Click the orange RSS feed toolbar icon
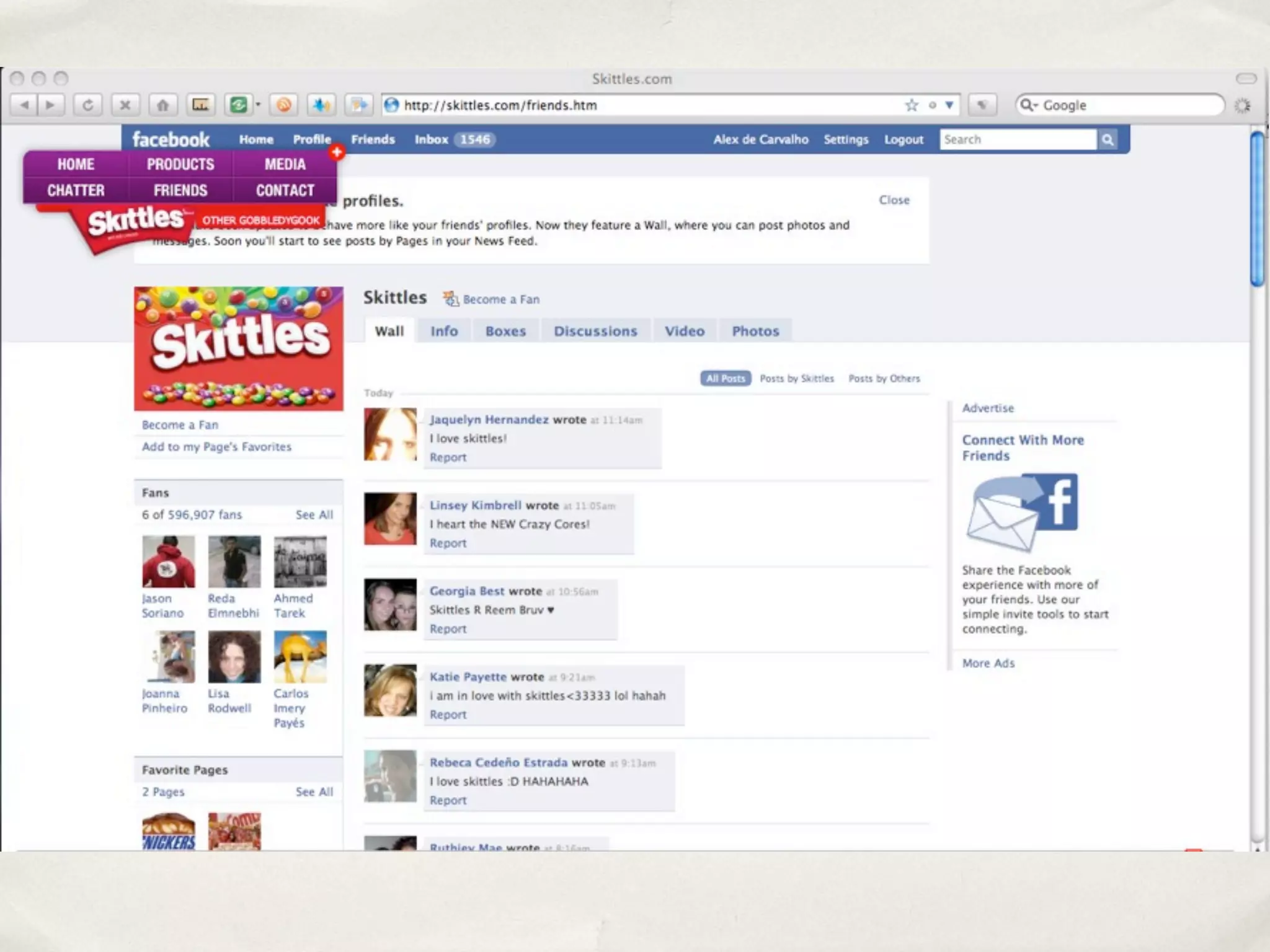 click(x=283, y=105)
